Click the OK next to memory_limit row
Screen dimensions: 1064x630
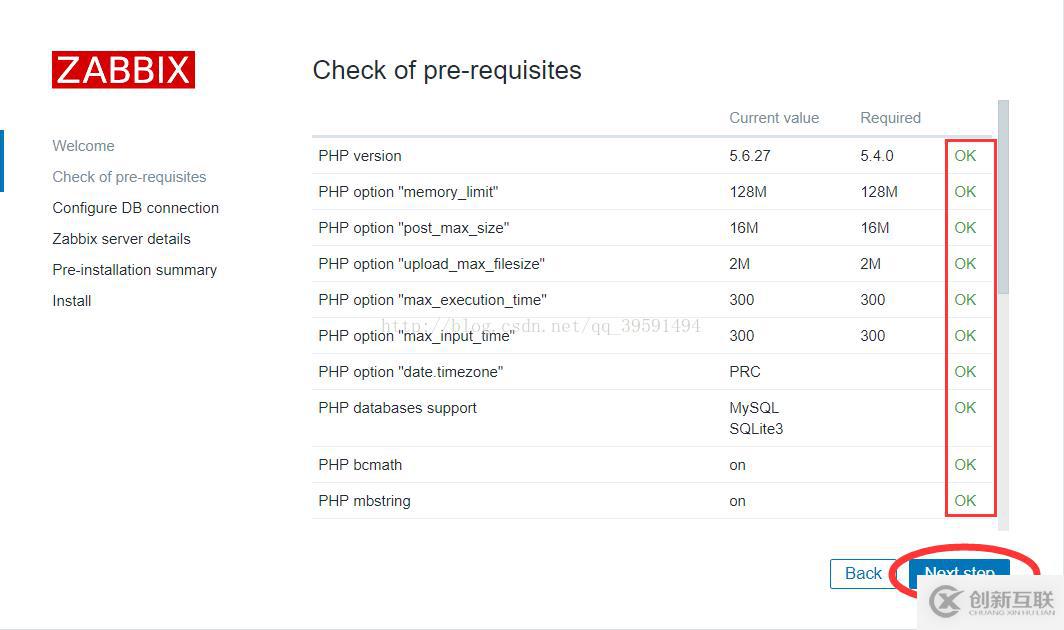[964, 191]
